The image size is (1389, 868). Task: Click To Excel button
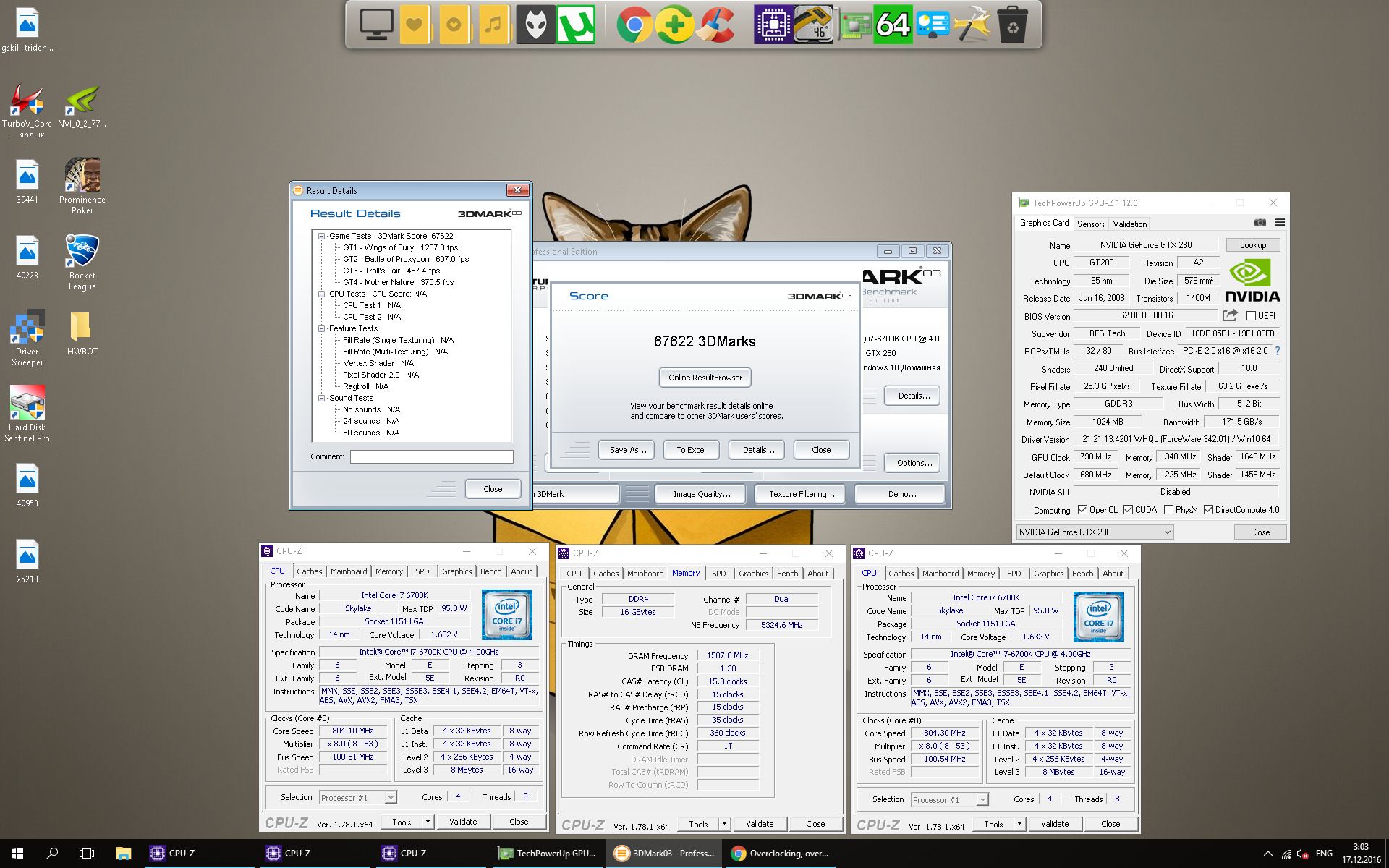tap(691, 450)
